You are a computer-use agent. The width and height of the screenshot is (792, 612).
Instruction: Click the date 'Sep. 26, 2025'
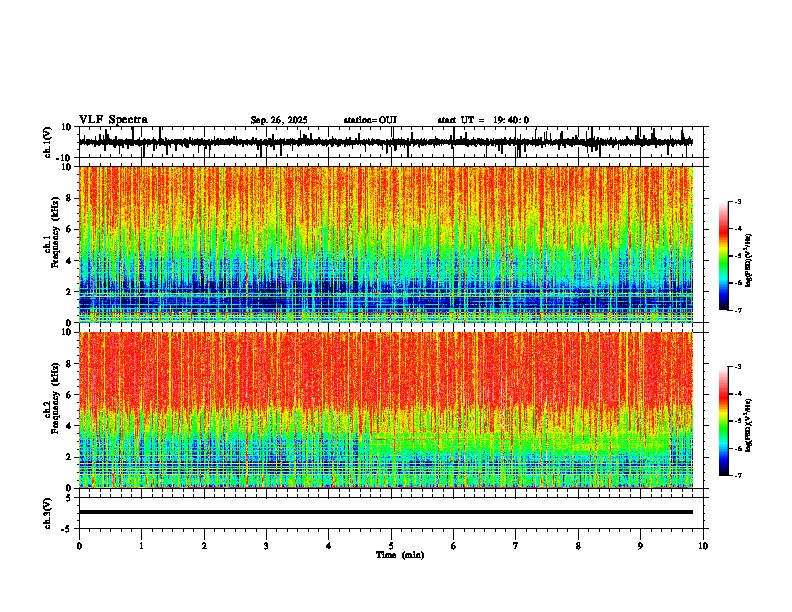click(279, 120)
